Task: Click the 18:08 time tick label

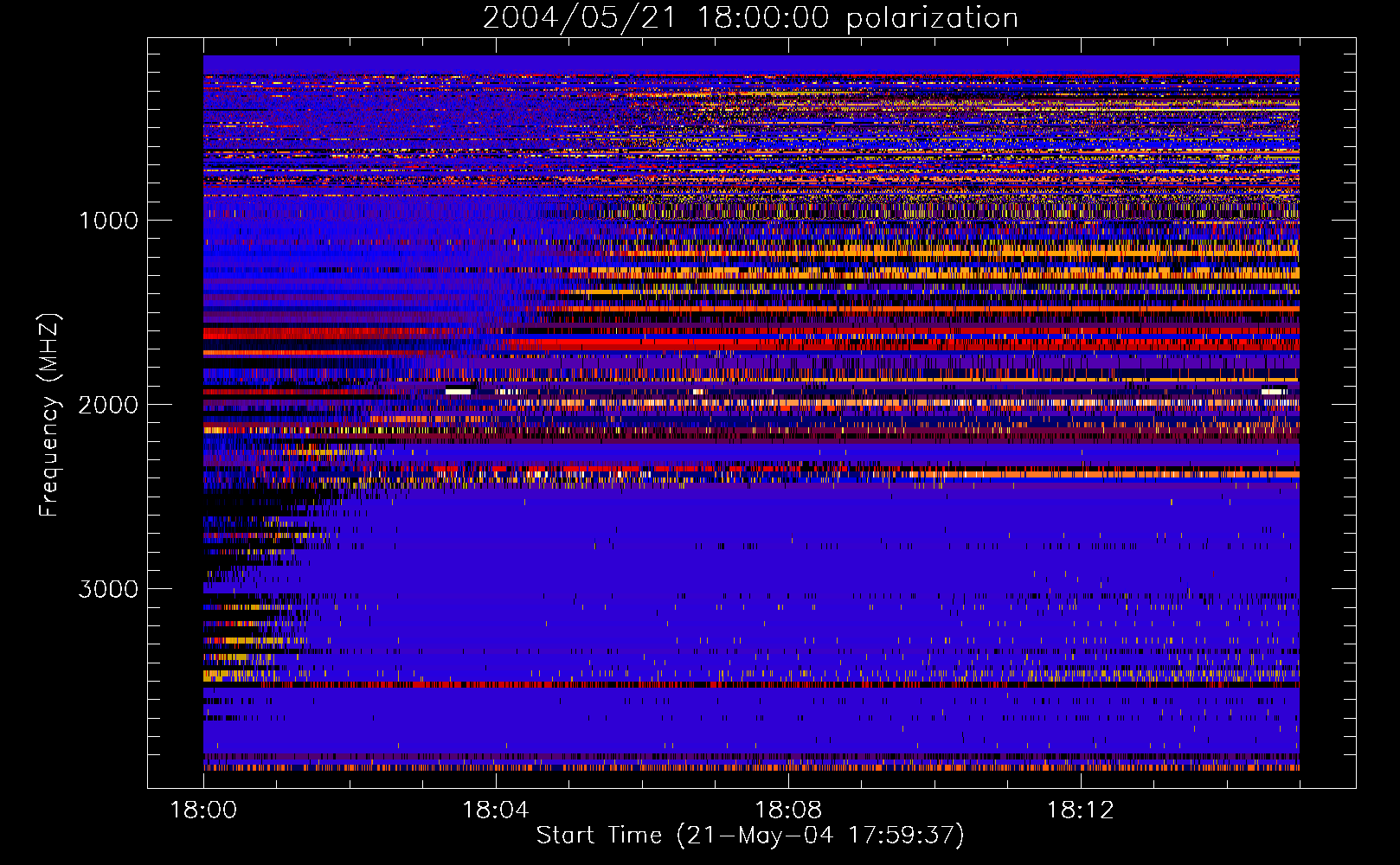Action: coord(788,810)
